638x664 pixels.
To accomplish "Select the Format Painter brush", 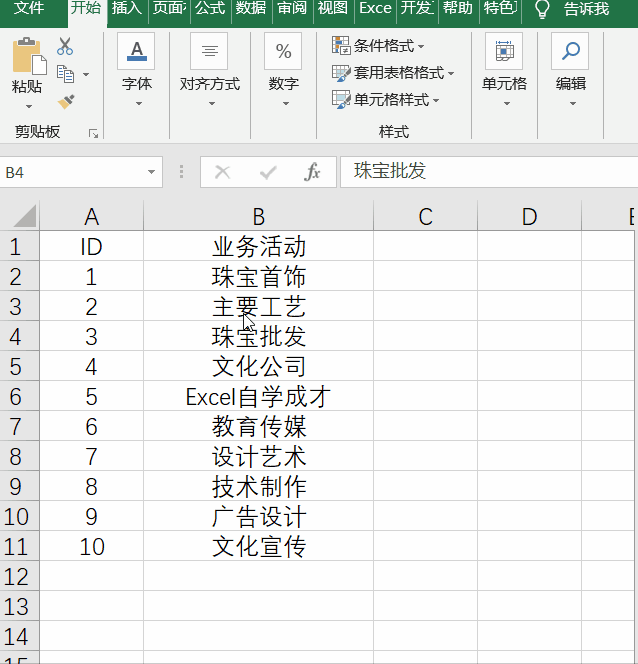I will [66, 102].
